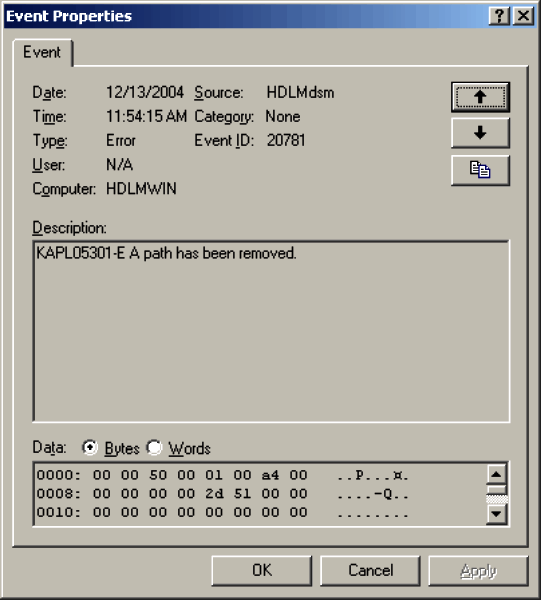Click the 0010: data row
Image resolution: width=541 pixels, height=600 pixels.
(222, 513)
